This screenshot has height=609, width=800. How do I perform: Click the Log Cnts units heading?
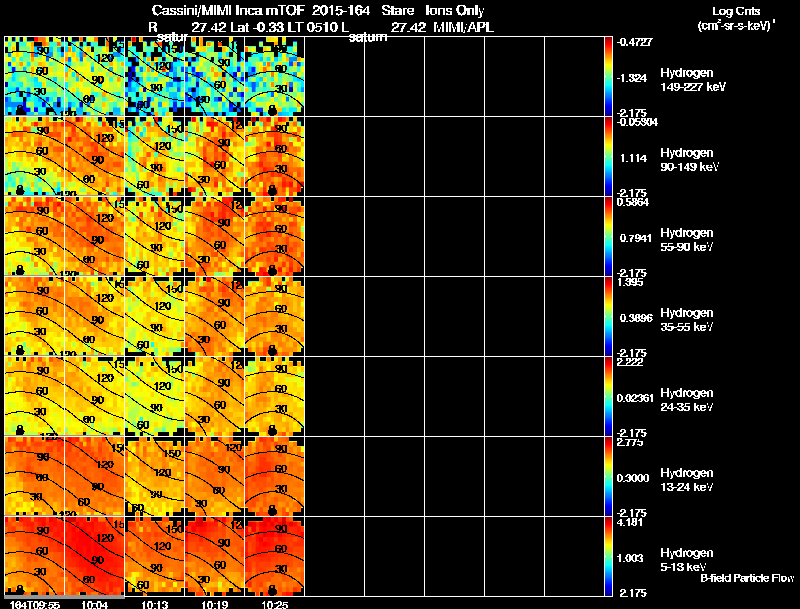(x=736, y=18)
